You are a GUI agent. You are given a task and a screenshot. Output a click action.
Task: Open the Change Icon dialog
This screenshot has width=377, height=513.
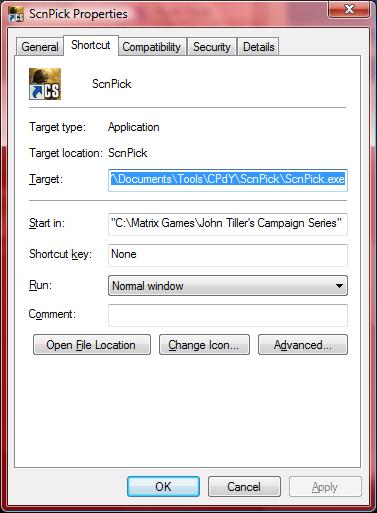[x=204, y=345]
